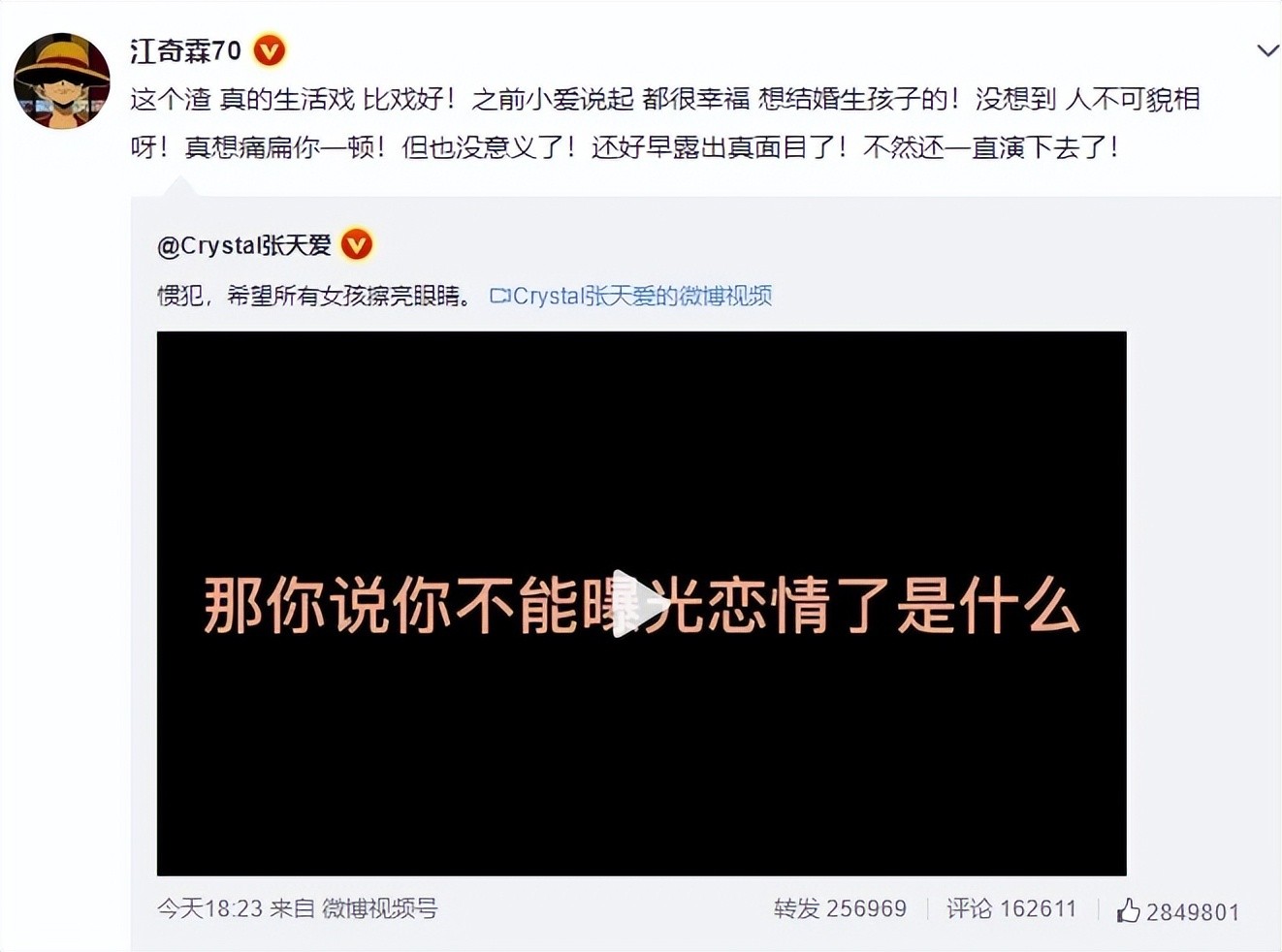Open the @Crystal张天爱 profile link
The image size is (1282, 952).
pyautogui.click(x=244, y=245)
